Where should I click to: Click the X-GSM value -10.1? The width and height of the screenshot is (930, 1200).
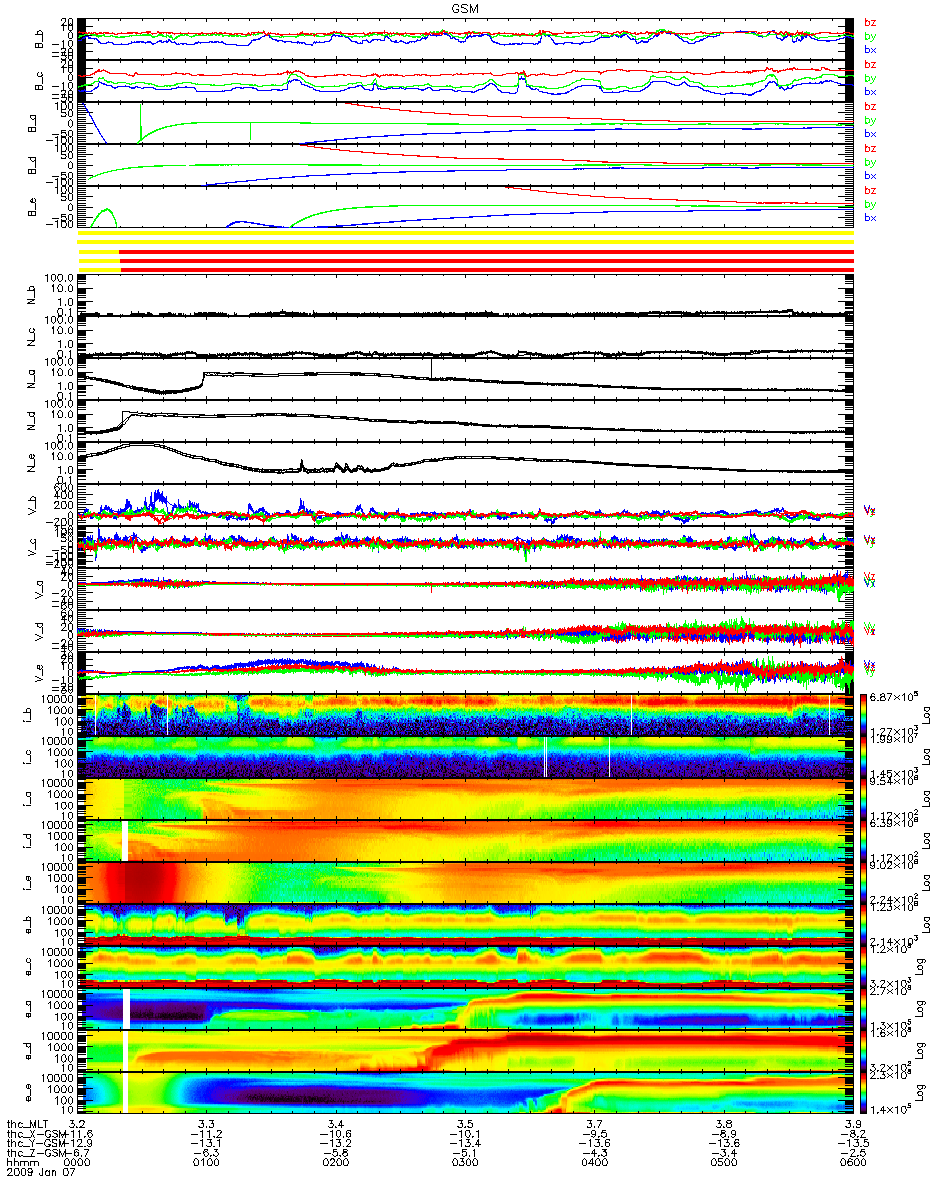coord(465,1134)
